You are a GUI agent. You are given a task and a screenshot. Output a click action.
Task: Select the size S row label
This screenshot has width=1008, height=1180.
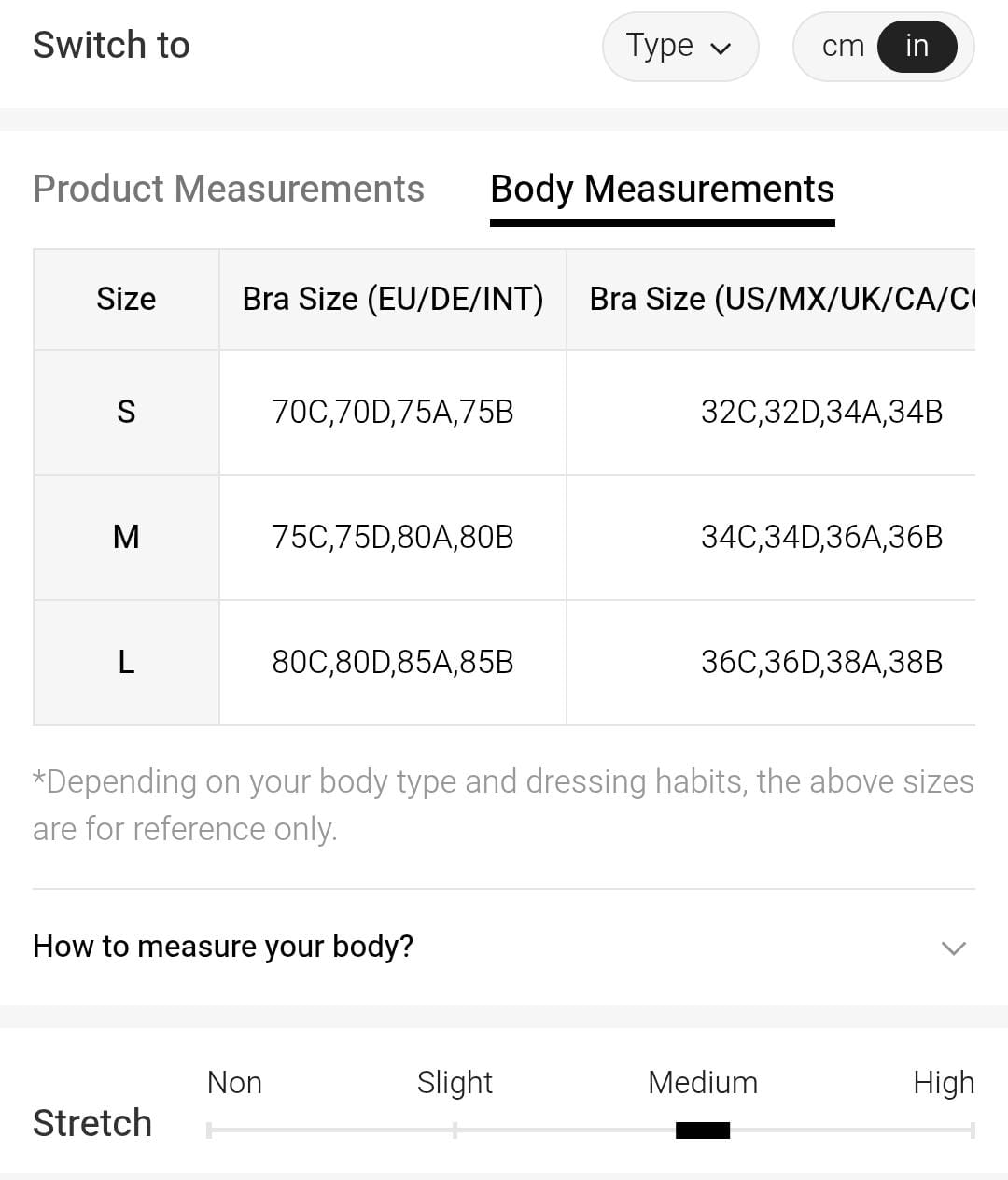[x=126, y=412]
